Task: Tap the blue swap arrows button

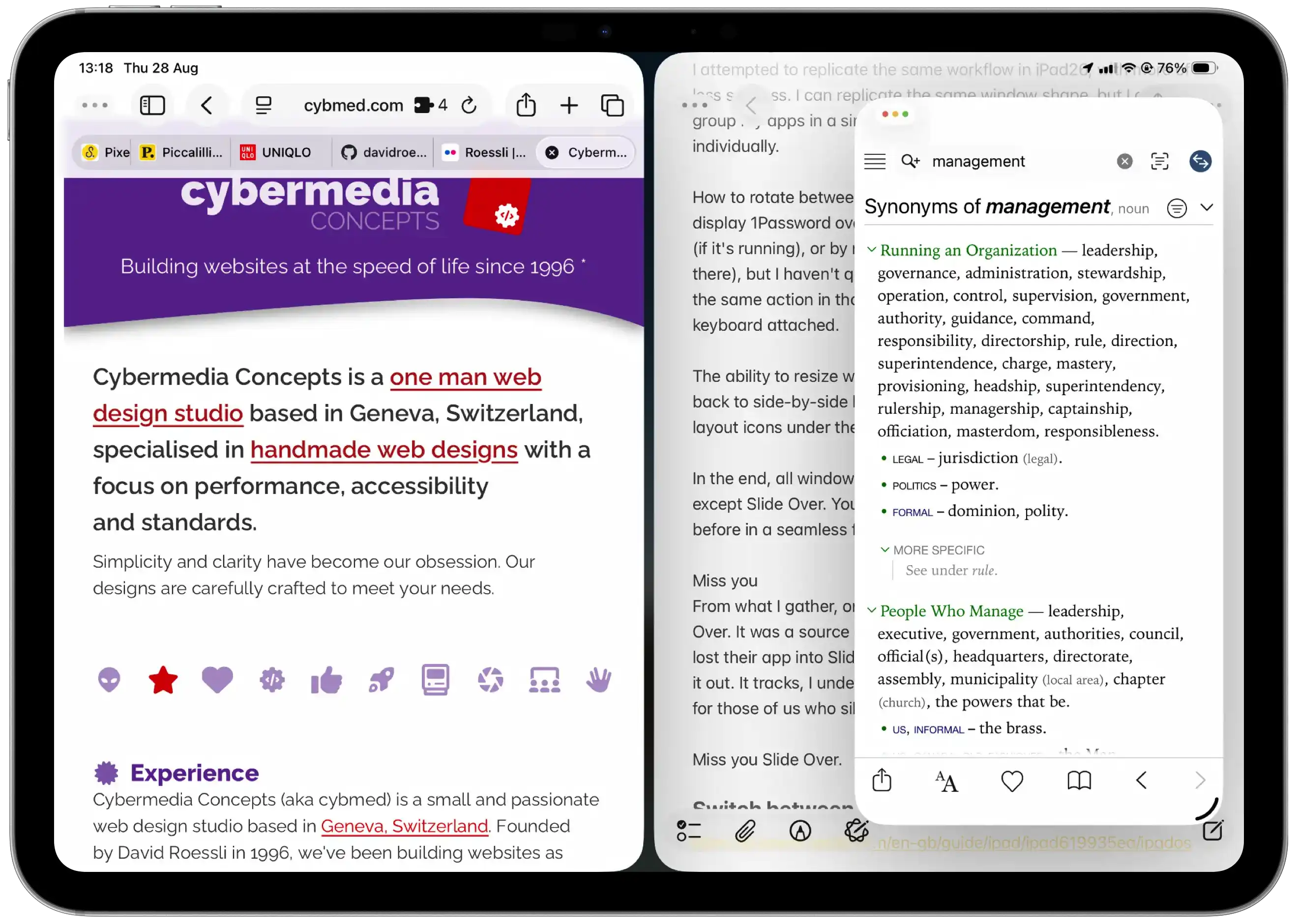Action: coord(1200,162)
